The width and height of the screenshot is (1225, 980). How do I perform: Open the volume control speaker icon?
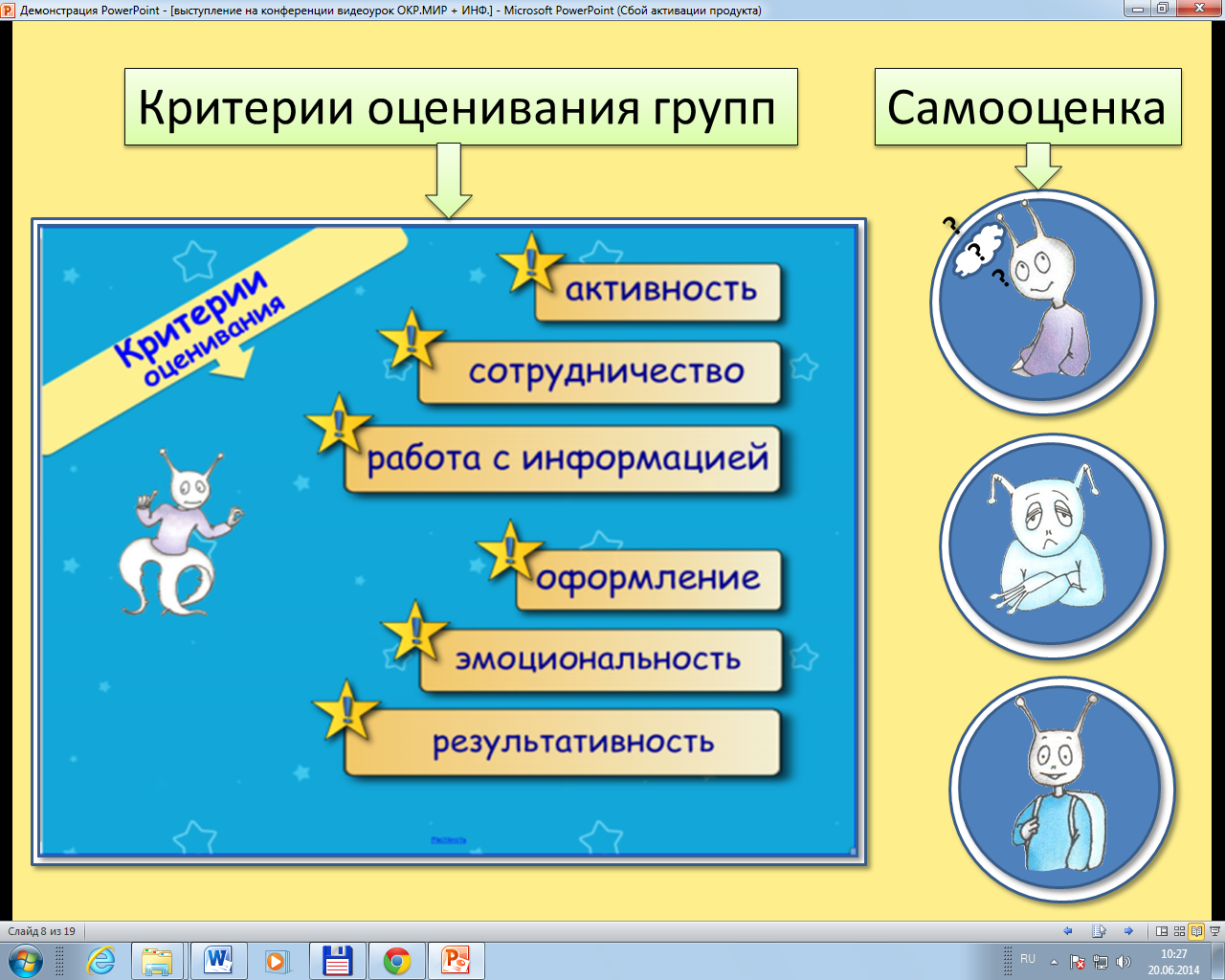1123,962
